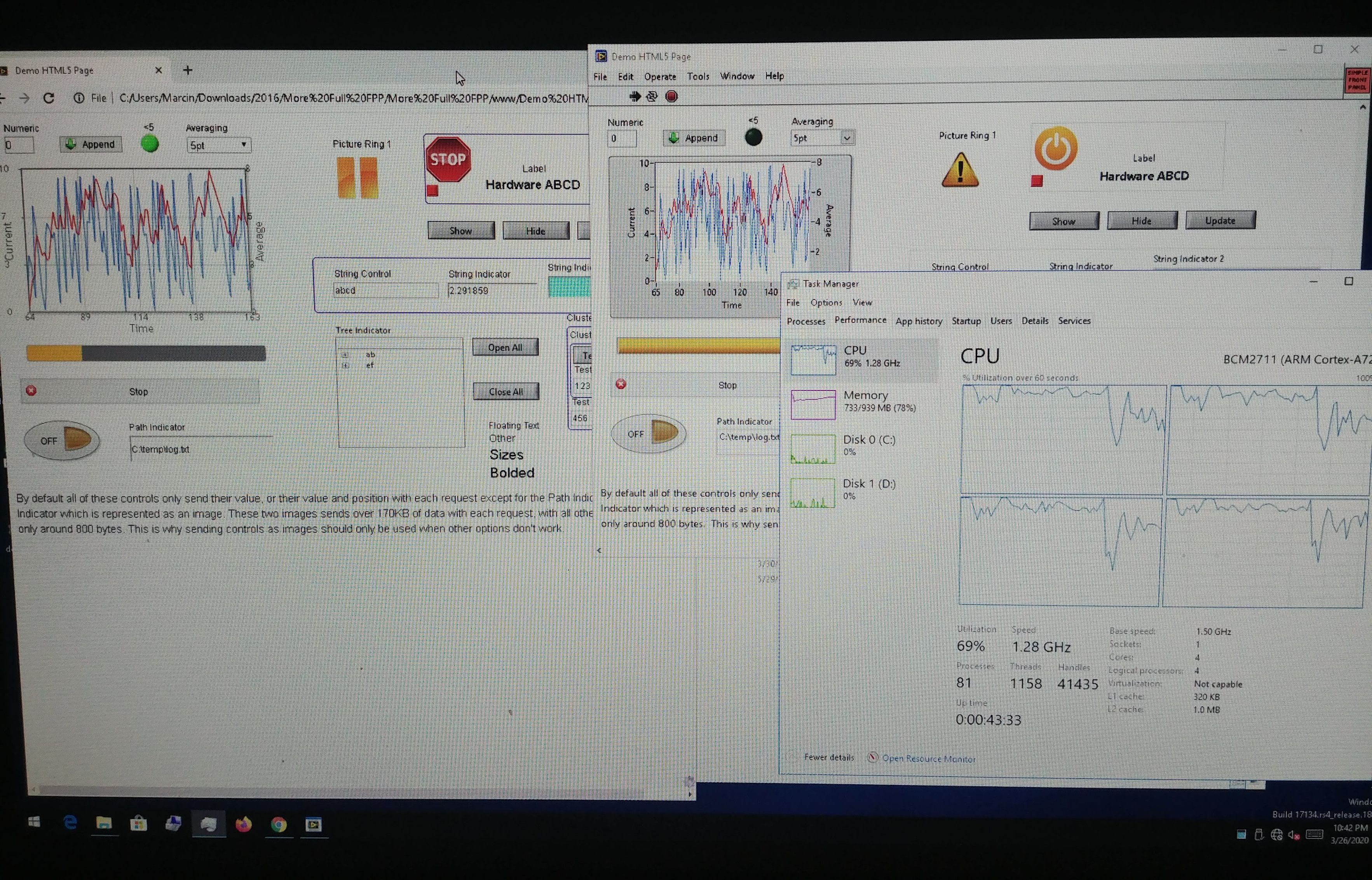Click the Hide button in left demo panel
Screen dimensions: 1372x880
tap(535, 232)
